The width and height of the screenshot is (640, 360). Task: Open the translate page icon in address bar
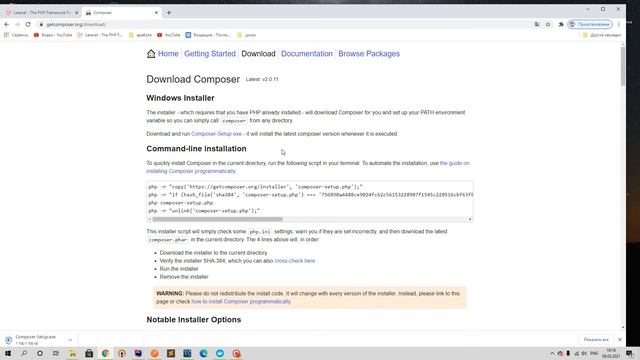pos(537,24)
